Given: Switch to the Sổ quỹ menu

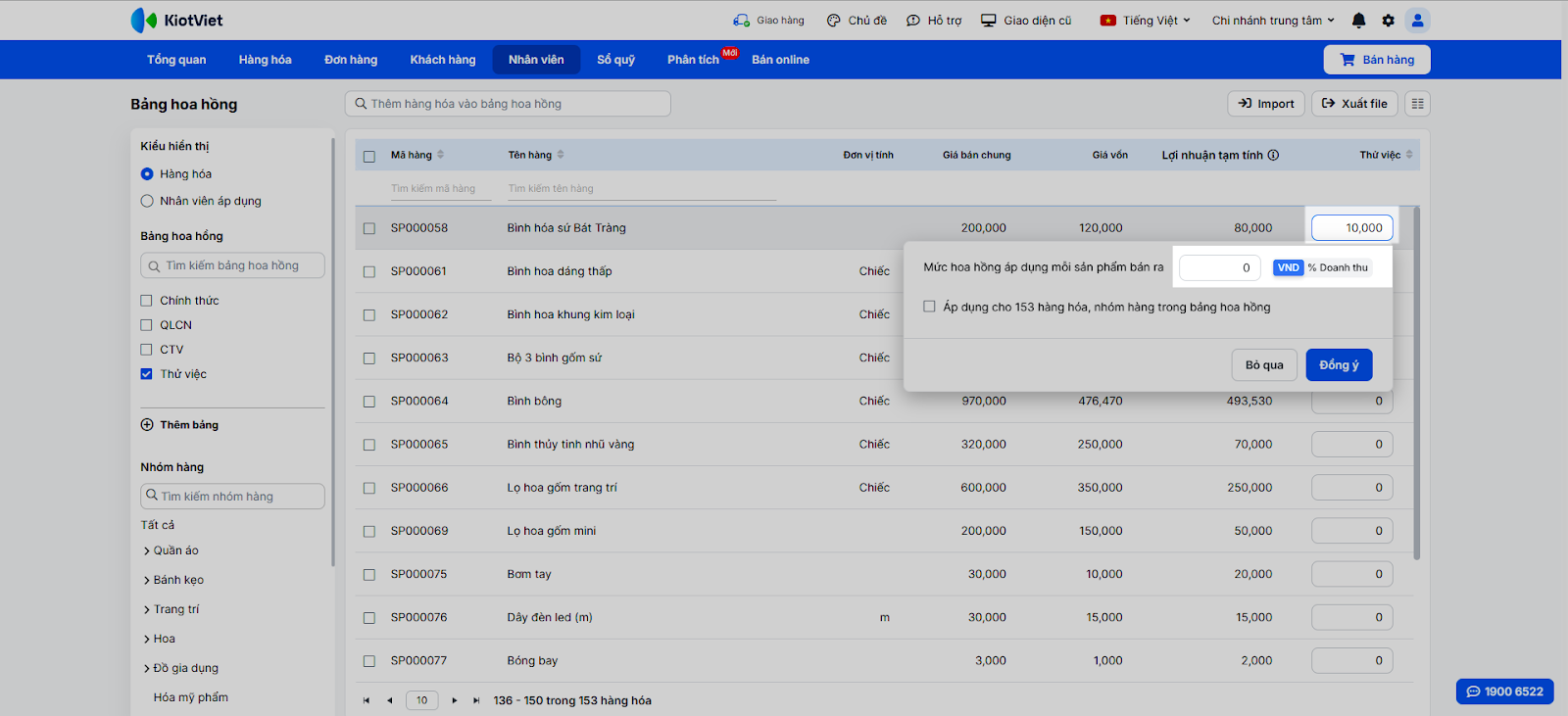Looking at the screenshot, I should tap(615, 60).
